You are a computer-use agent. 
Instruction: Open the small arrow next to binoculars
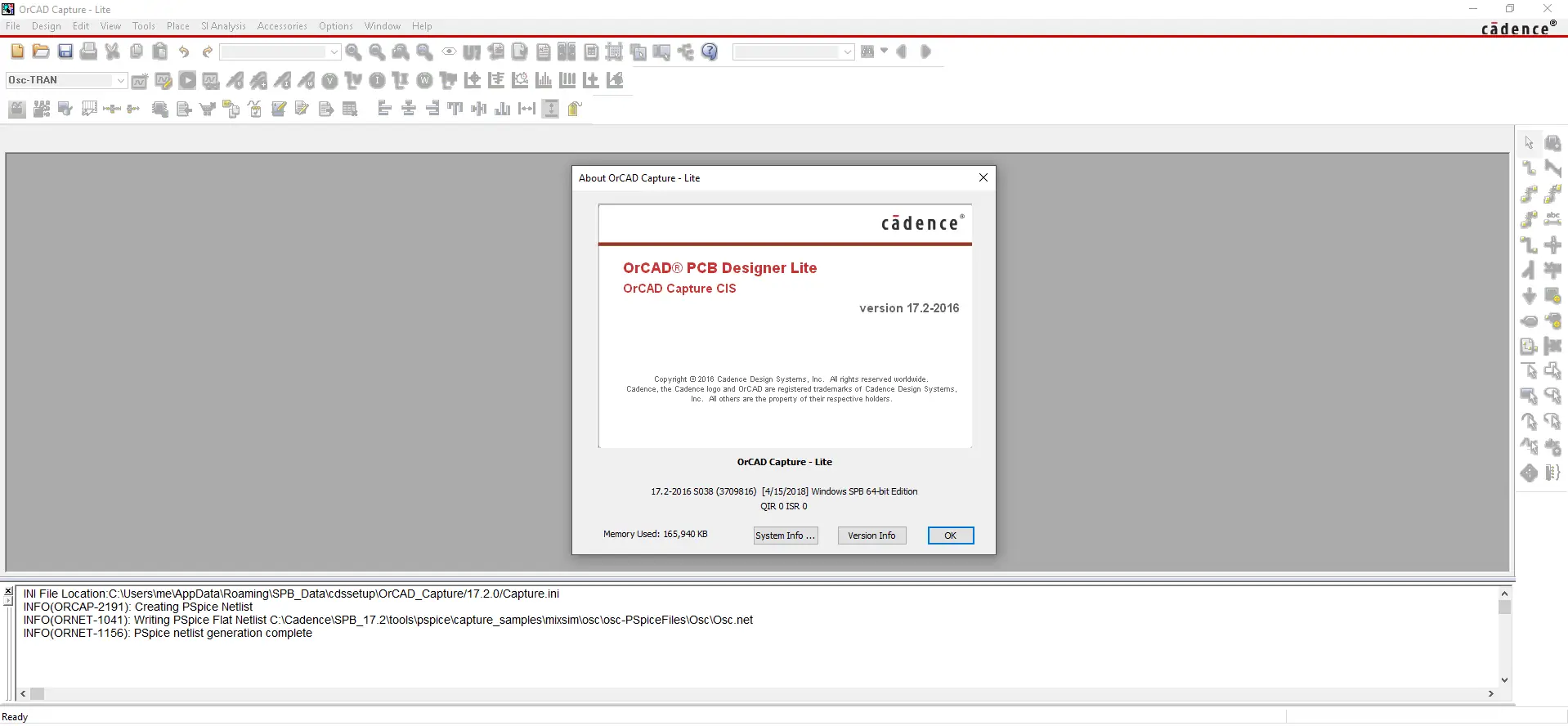click(x=884, y=52)
